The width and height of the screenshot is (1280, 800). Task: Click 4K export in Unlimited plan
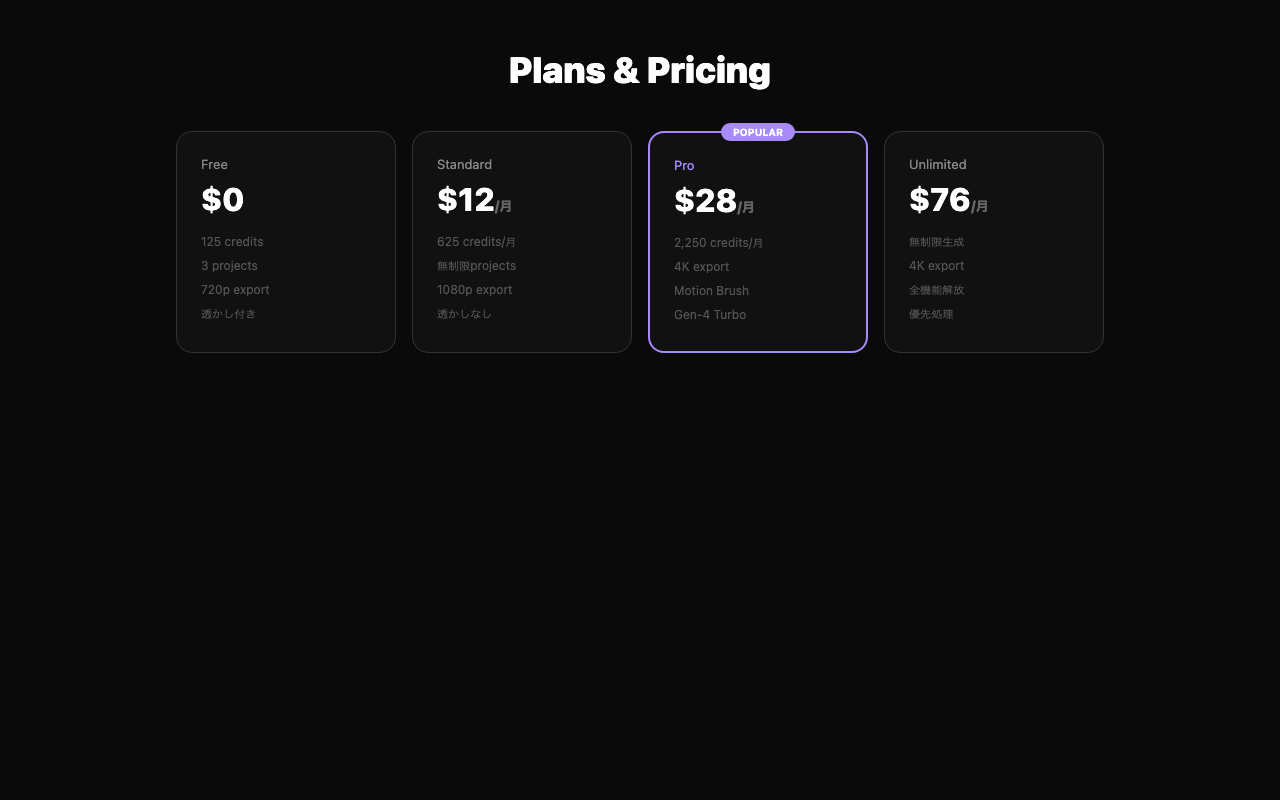(x=936, y=266)
